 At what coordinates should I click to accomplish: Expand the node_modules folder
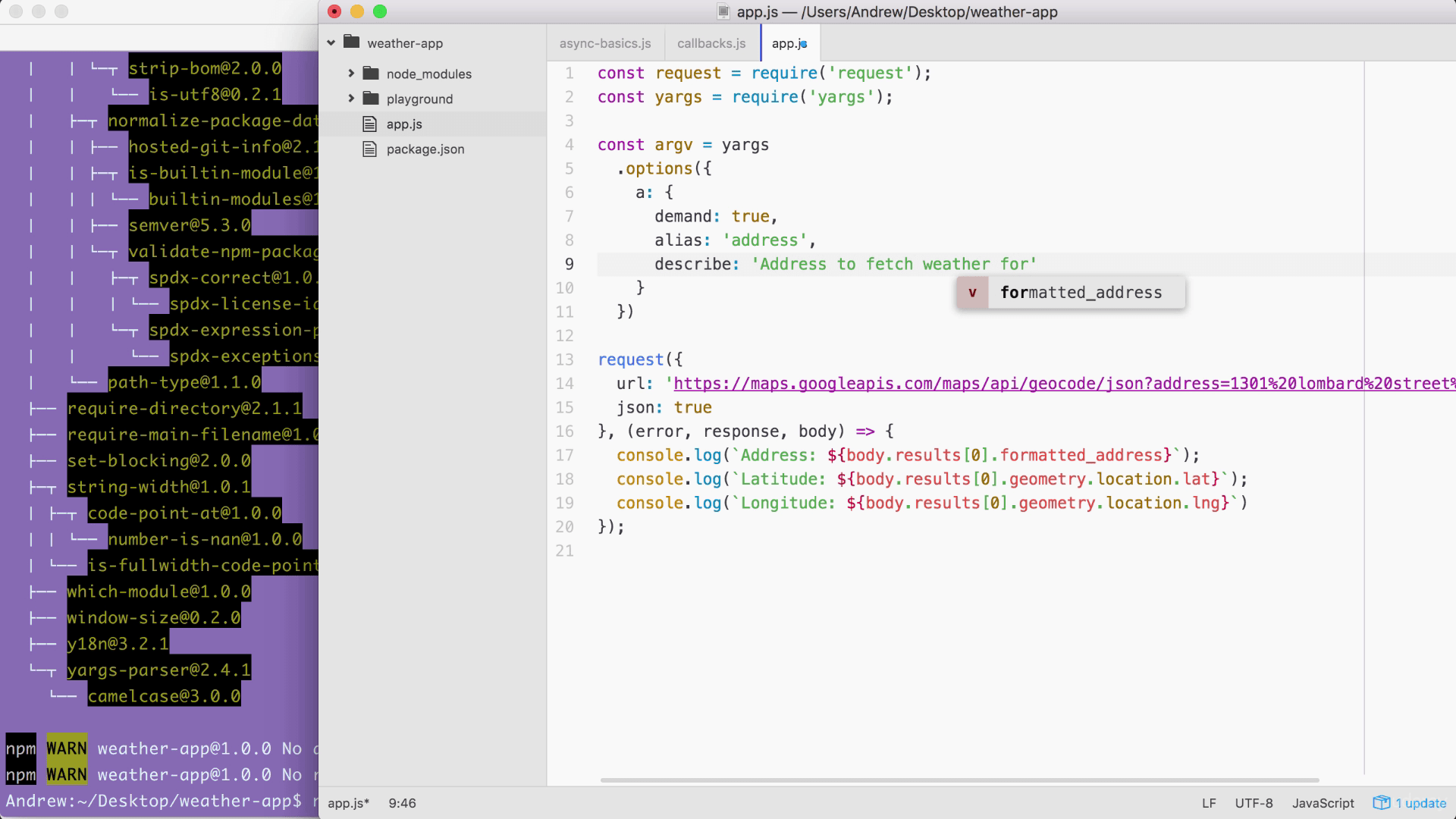(x=351, y=74)
